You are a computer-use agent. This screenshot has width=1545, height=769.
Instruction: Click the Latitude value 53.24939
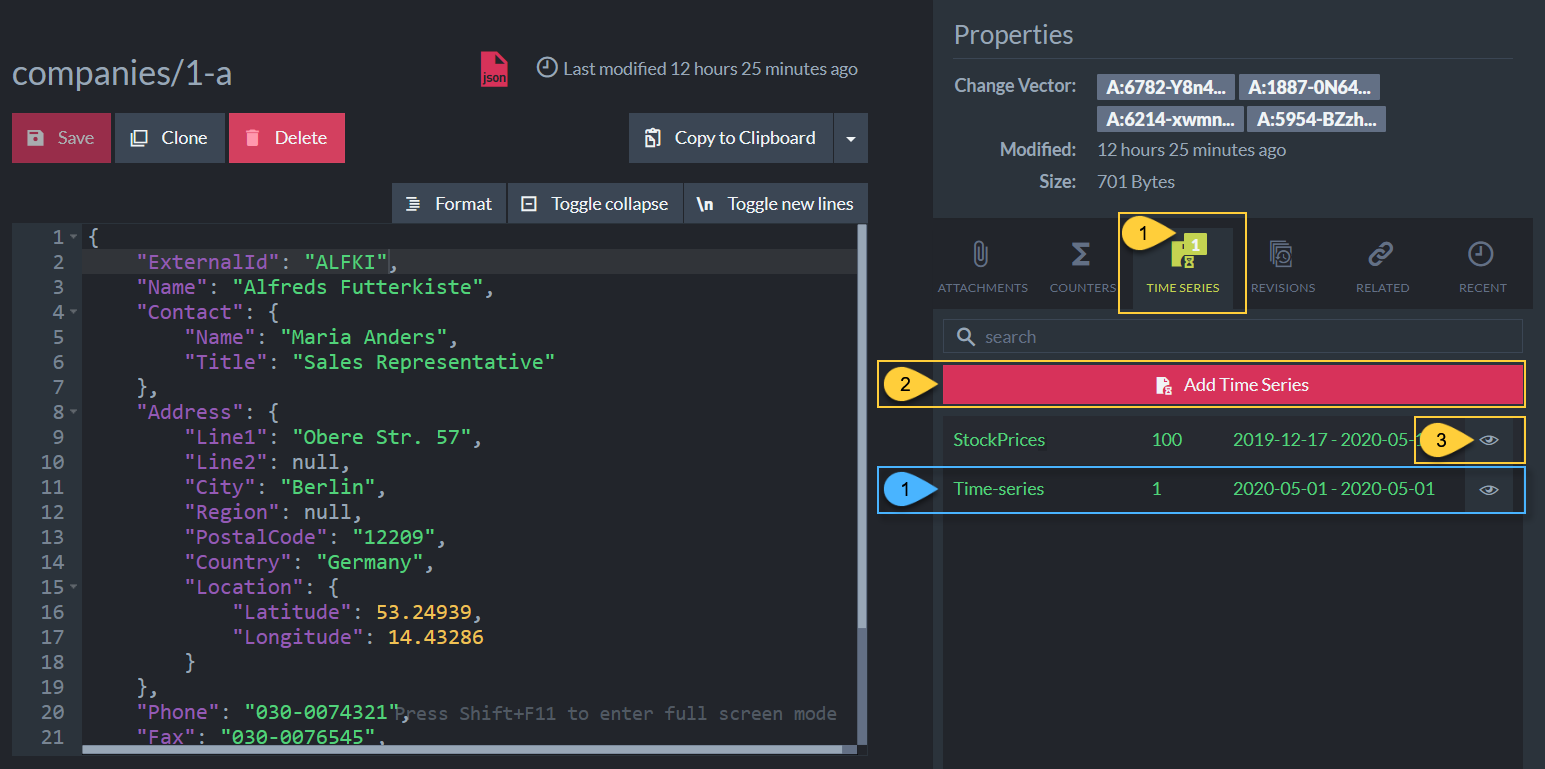tap(424, 612)
